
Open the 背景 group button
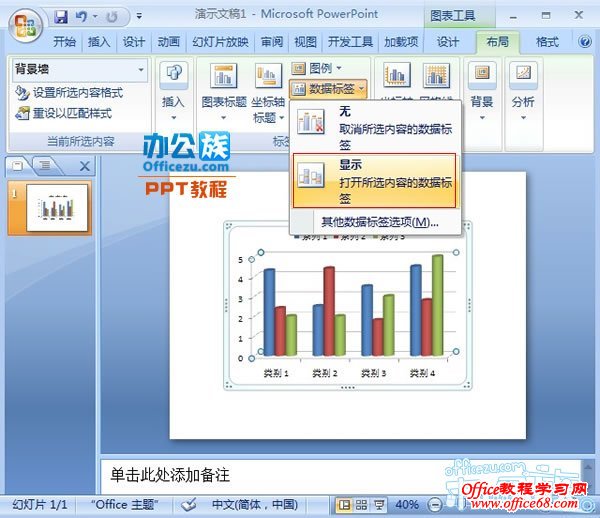pyautogui.click(x=482, y=91)
